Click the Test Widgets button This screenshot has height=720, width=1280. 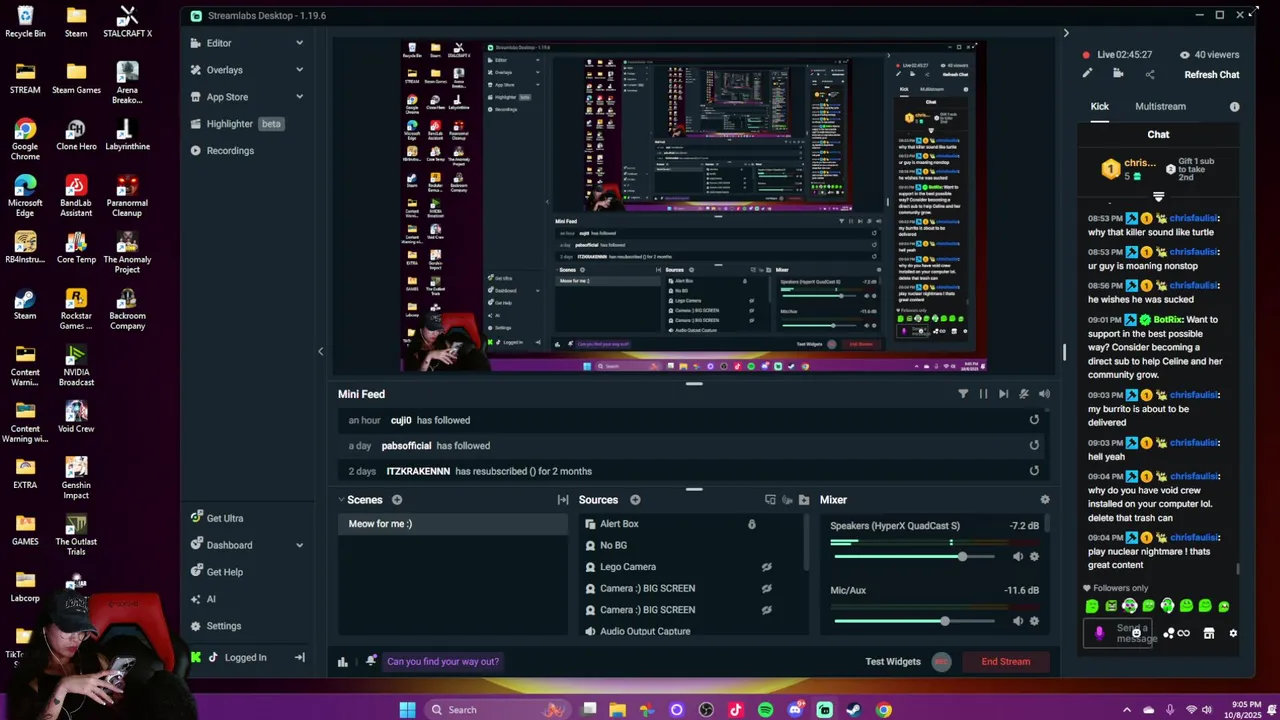click(x=892, y=661)
